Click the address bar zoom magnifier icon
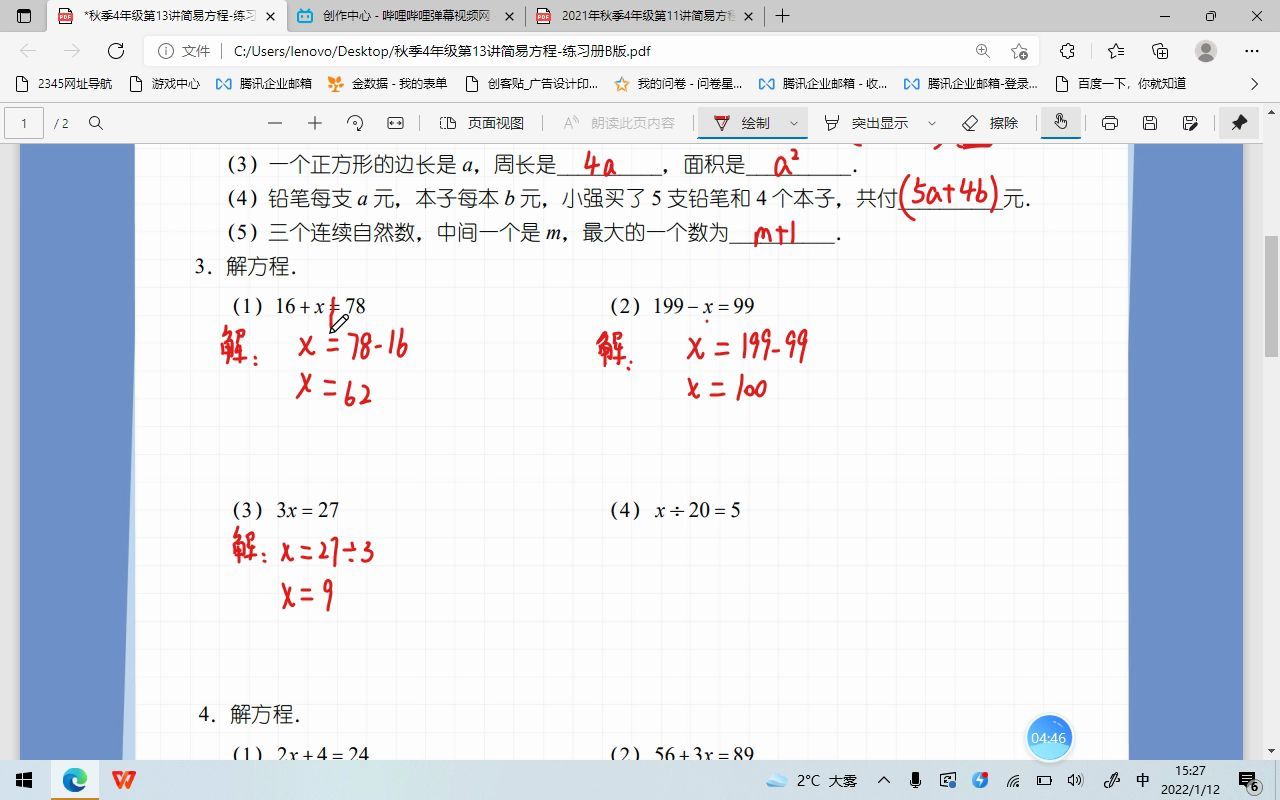 [x=983, y=51]
